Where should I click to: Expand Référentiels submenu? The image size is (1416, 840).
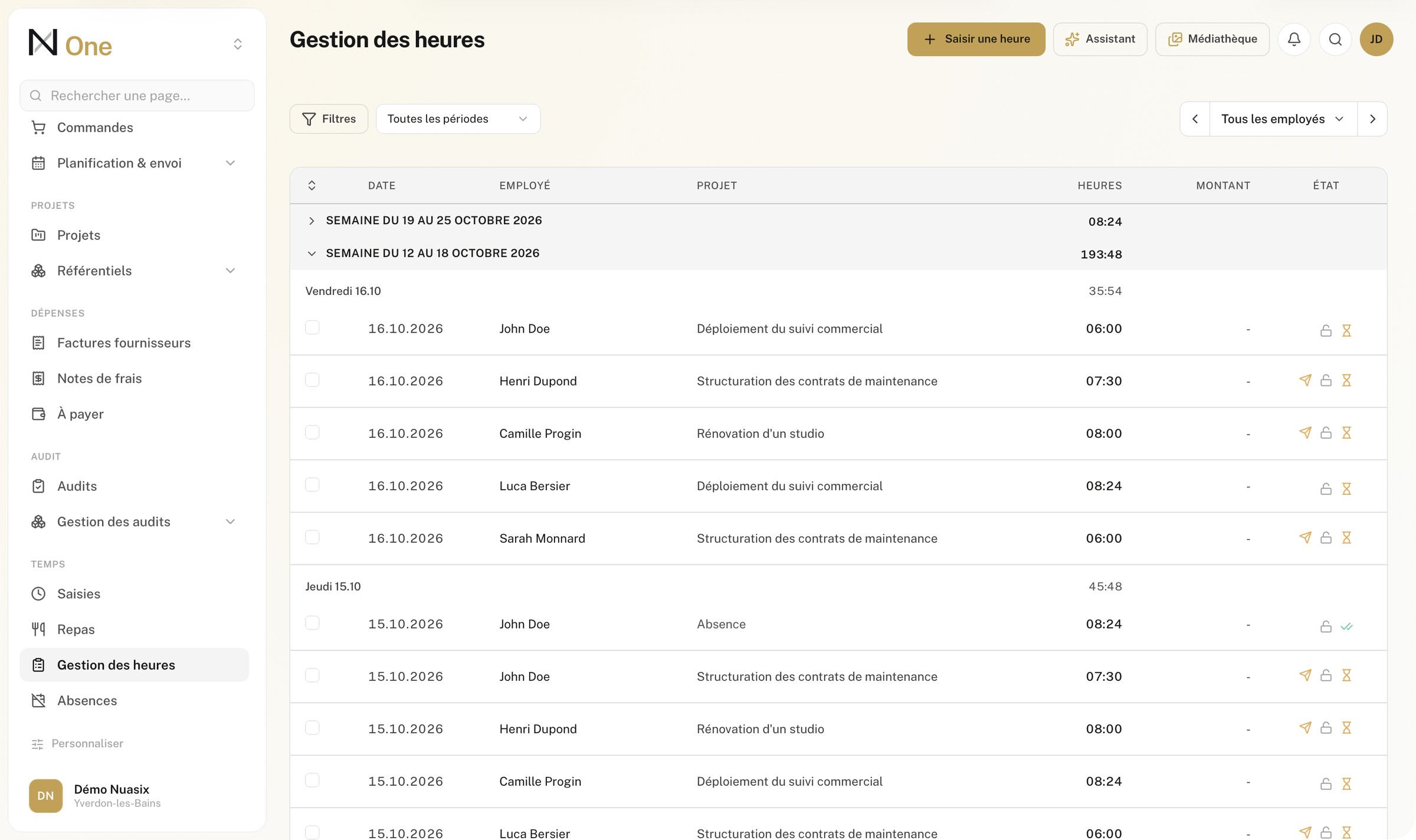coord(231,271)
